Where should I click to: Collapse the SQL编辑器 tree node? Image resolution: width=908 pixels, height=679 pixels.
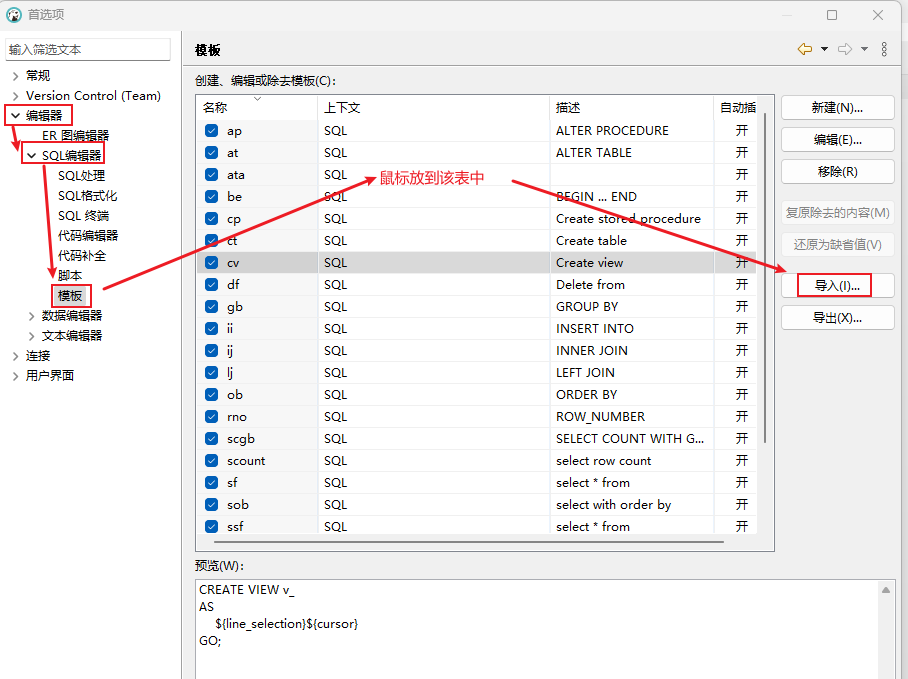click(31, 156)
